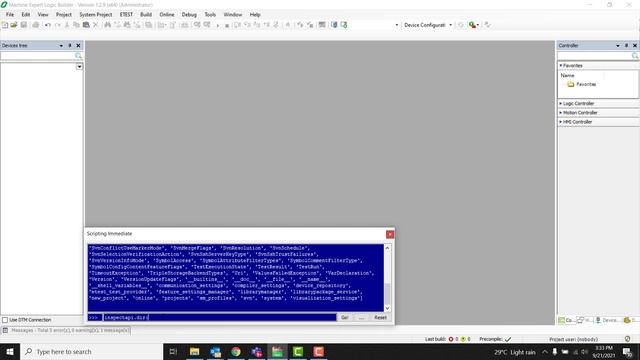Open the System Project menu

tap(96, 14)
